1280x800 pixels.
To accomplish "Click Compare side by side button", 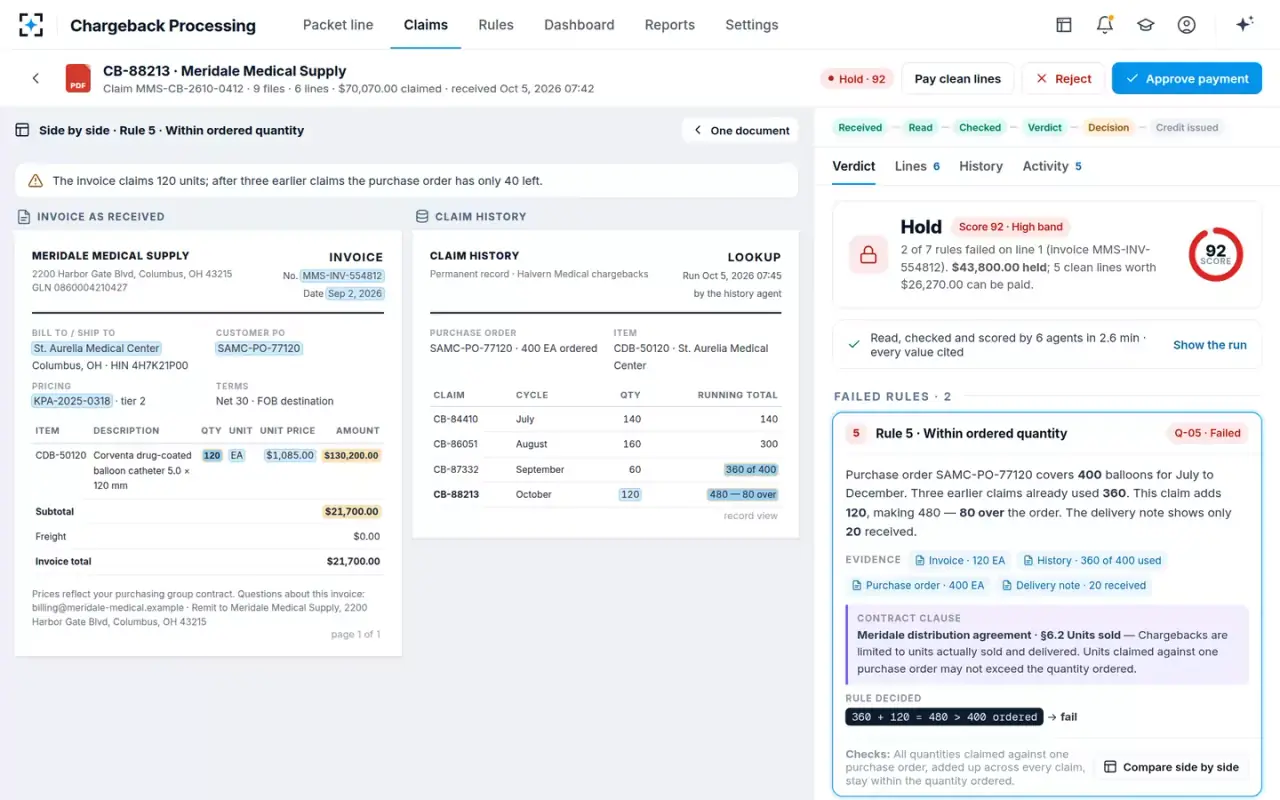I will click(x=1171, y=767).
